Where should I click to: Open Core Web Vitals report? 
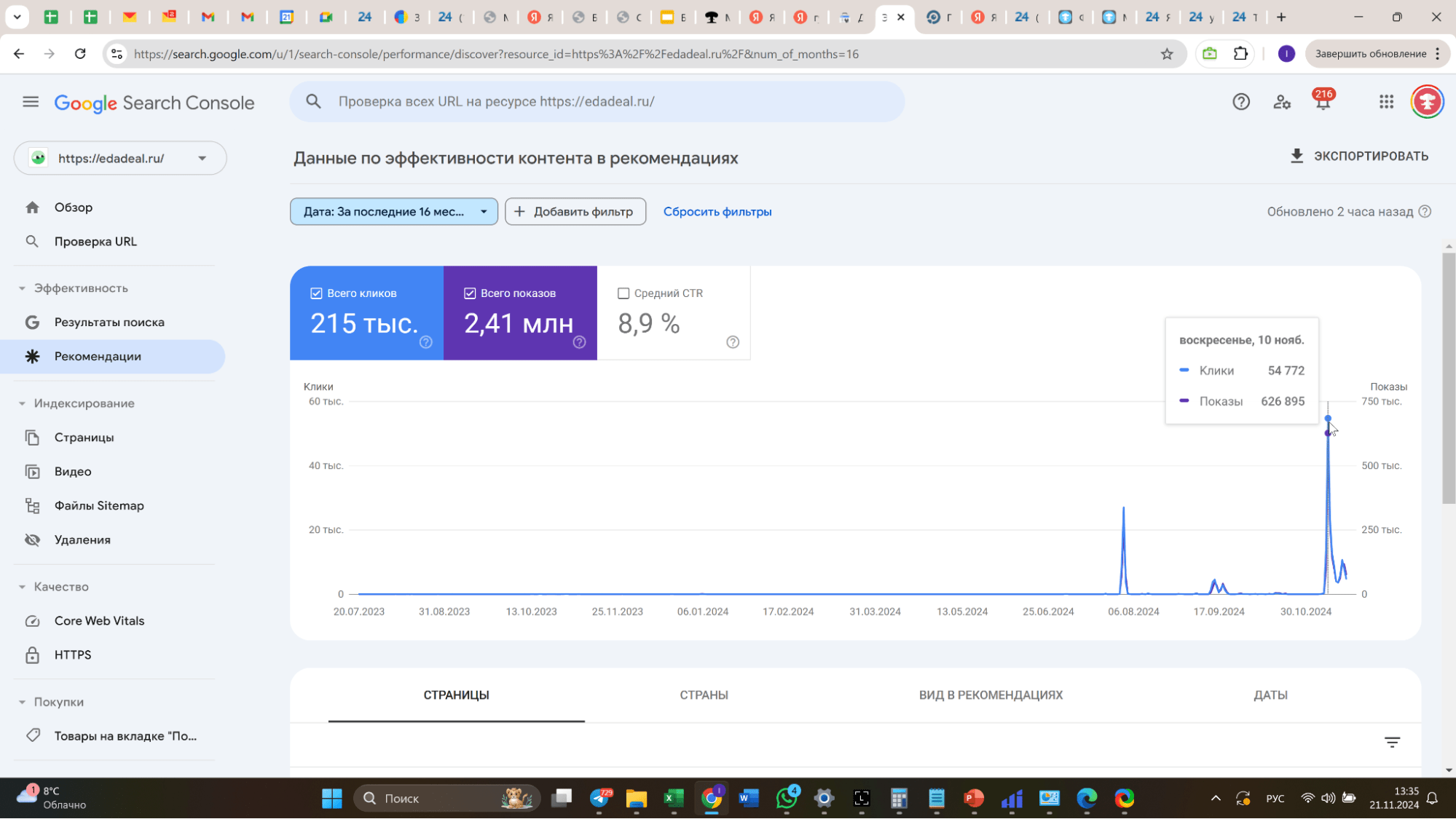coord(99,621)
